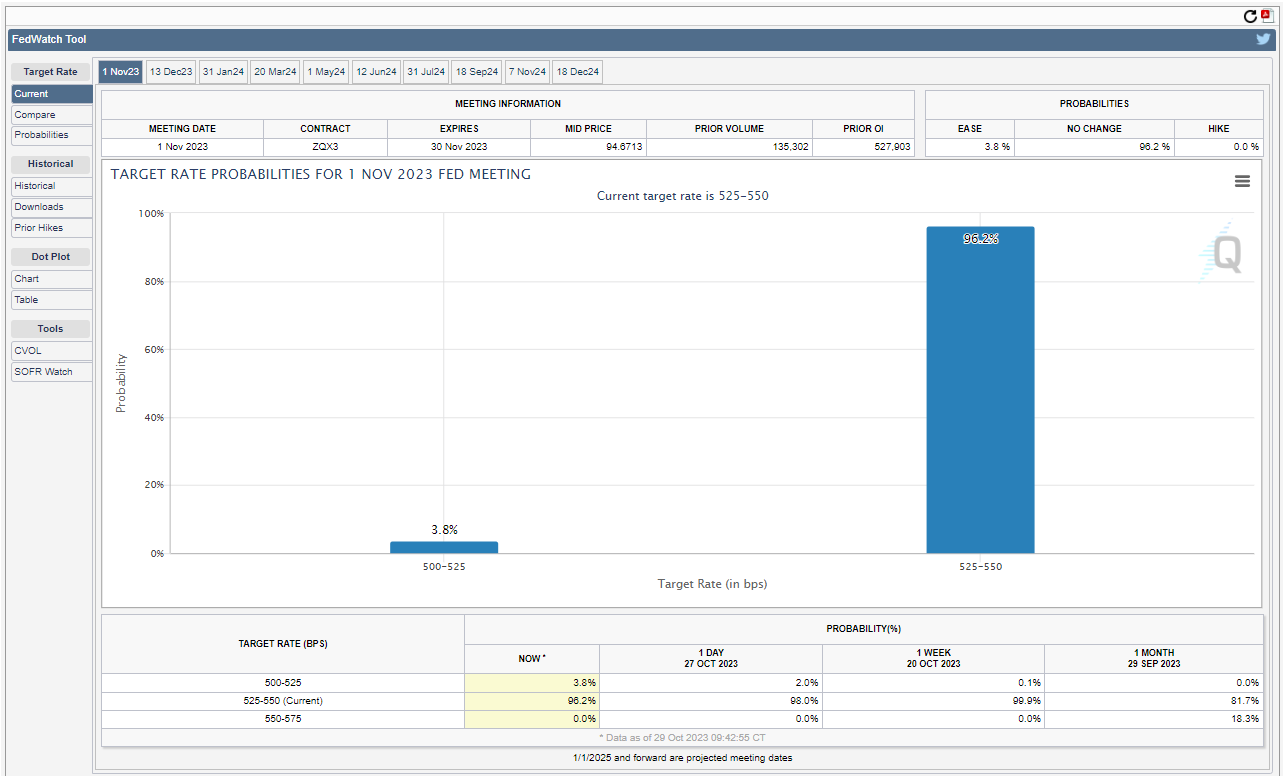Click the 96.2% bar for 525-550
The image size is (1285, 776).
pos(980,390)
